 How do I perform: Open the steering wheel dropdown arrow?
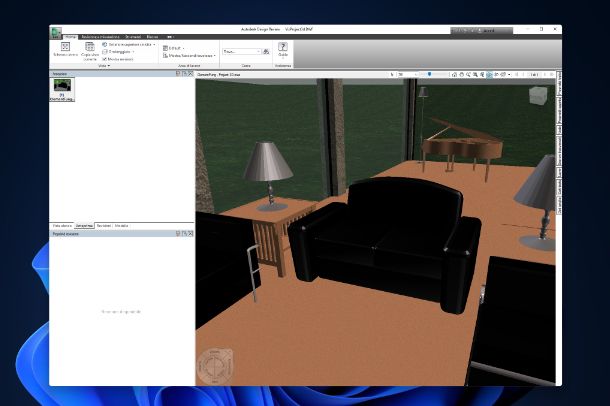click(509, 74)
